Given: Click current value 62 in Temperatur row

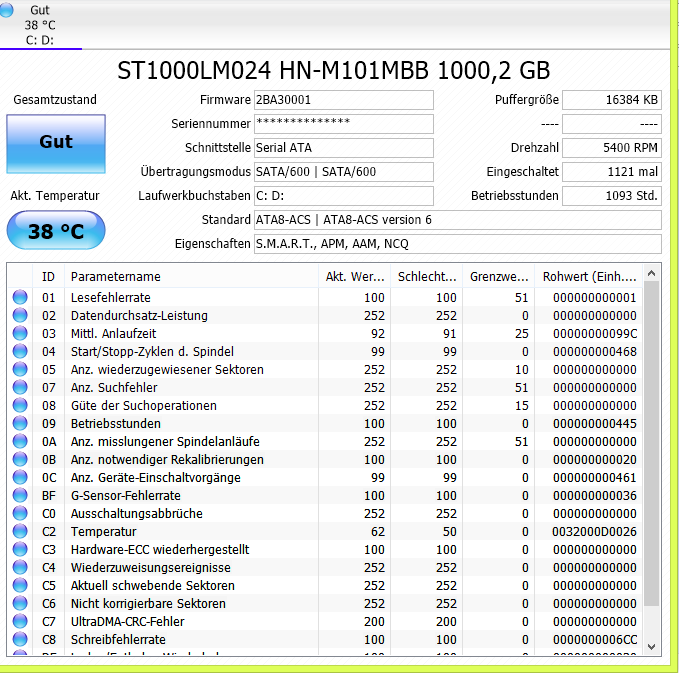Looking at the screenshot, I should coord(378,532).
